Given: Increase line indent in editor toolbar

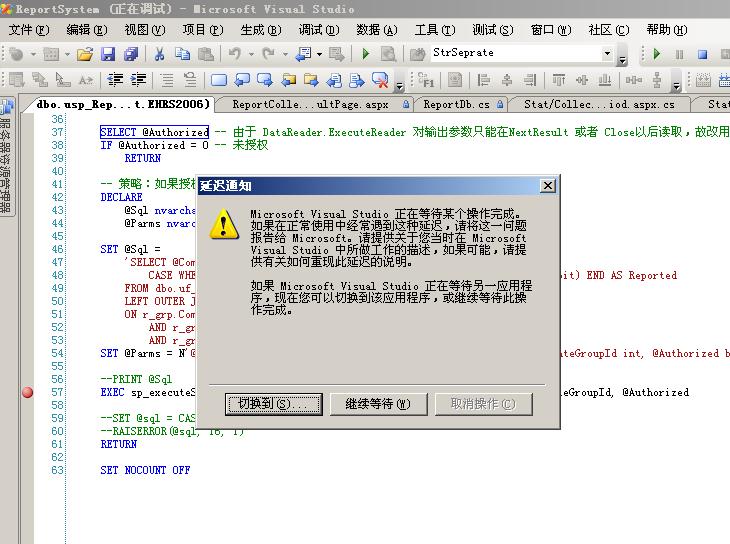Looking at the screenshot, I should (138, 80).
